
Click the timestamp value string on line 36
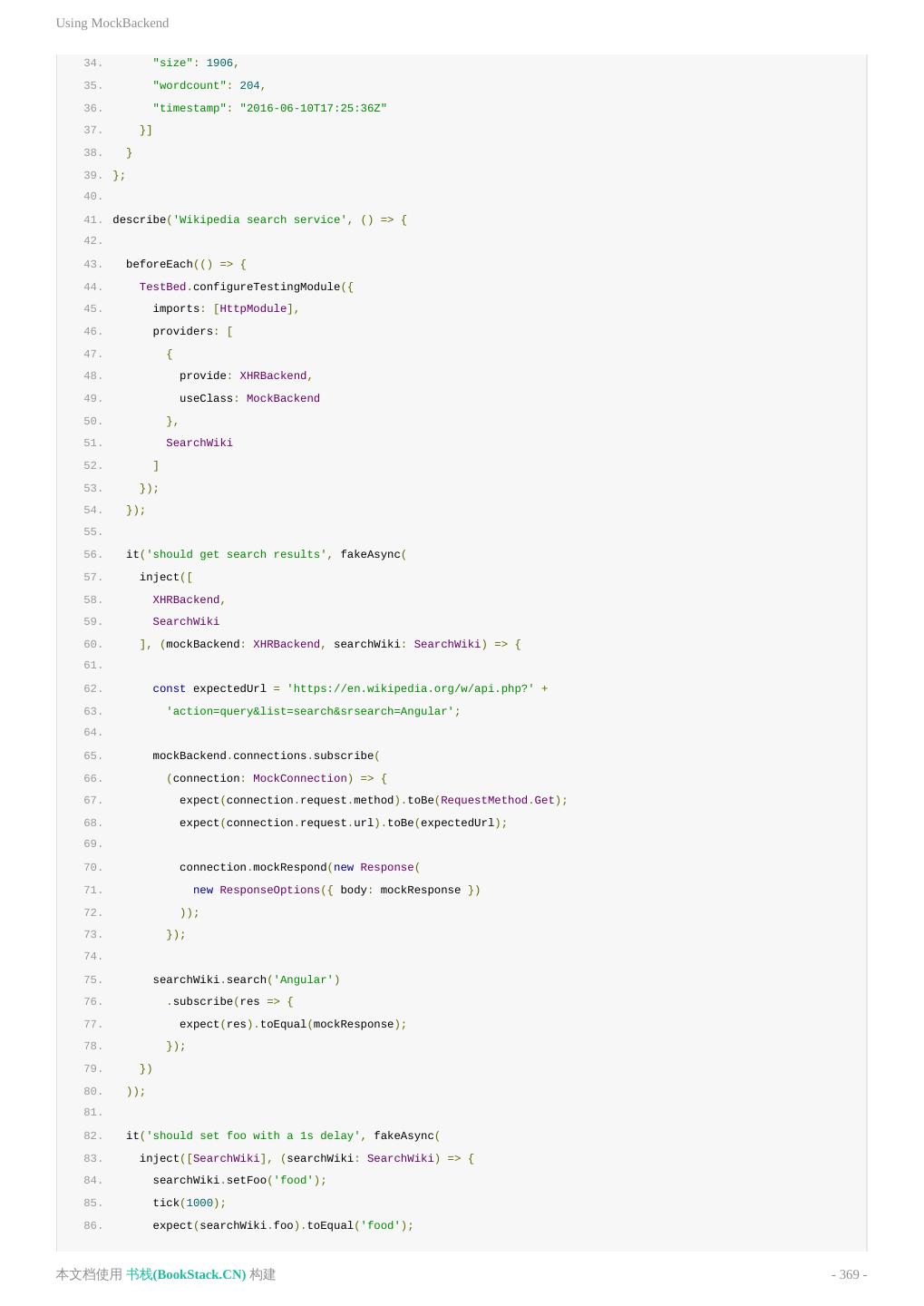click(x=313, y=109)
